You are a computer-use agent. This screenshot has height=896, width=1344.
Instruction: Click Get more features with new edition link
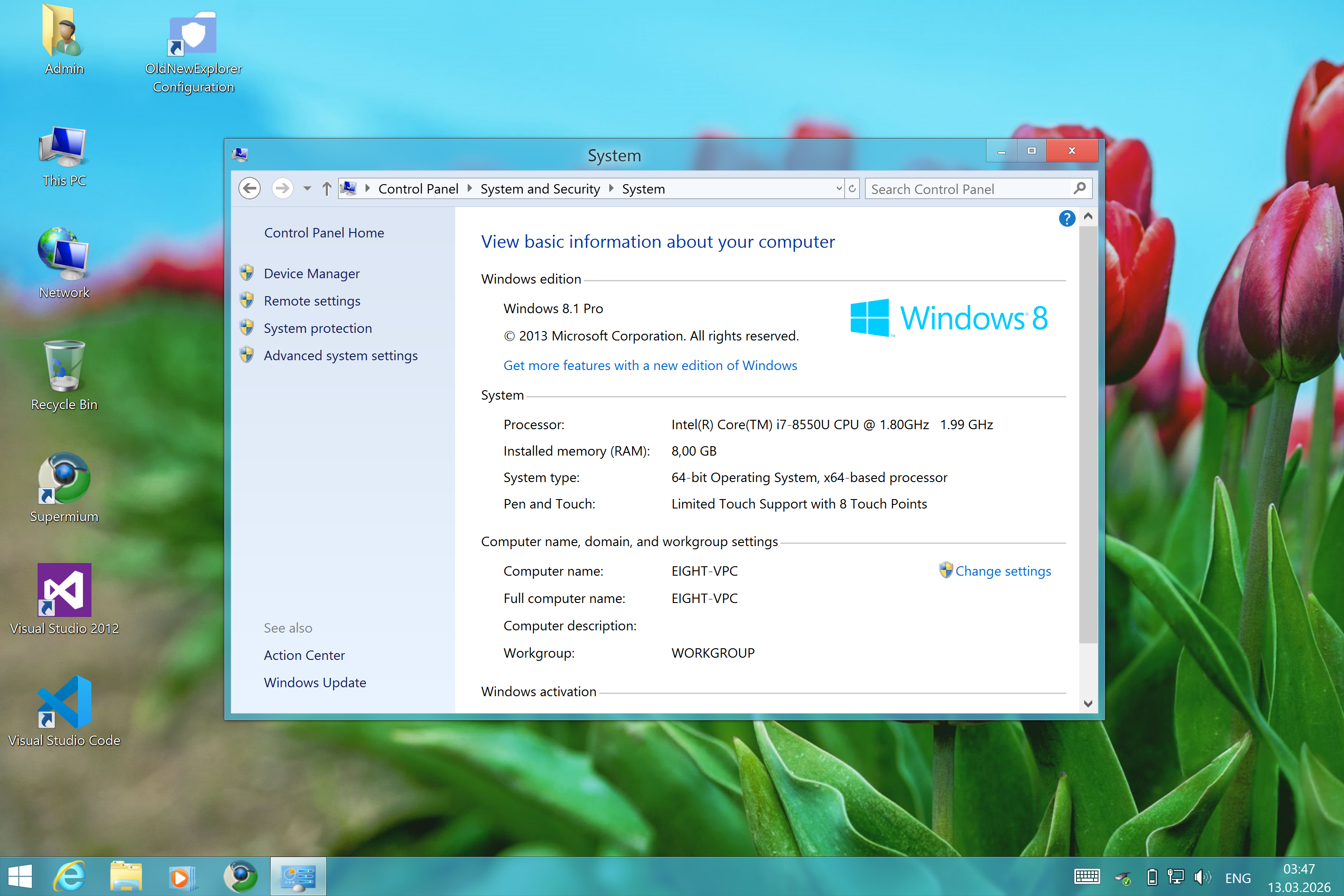[650, 366]
